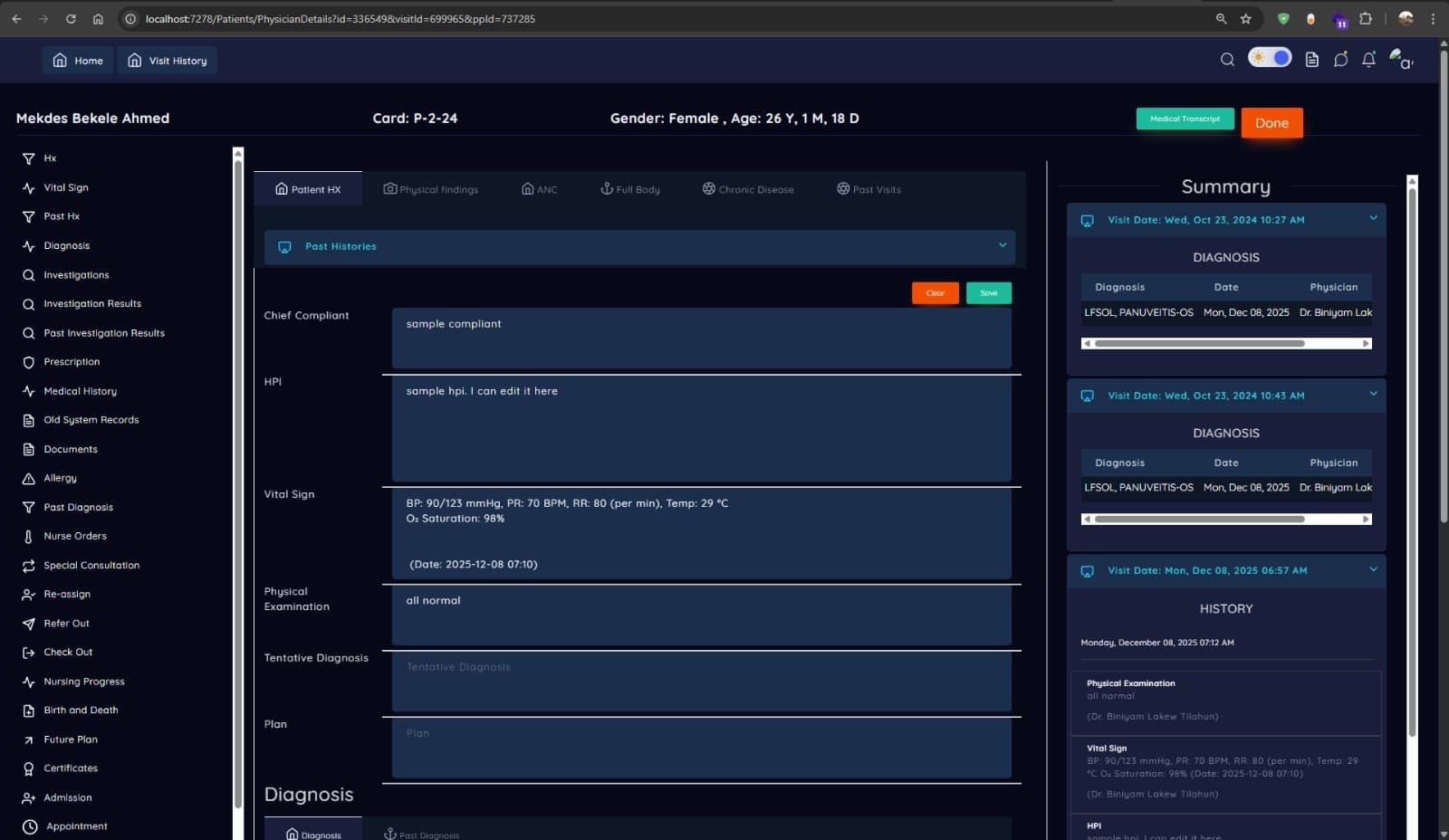Click the Clear button
The width and height of the screenshot is (1449, 840).
936,293
